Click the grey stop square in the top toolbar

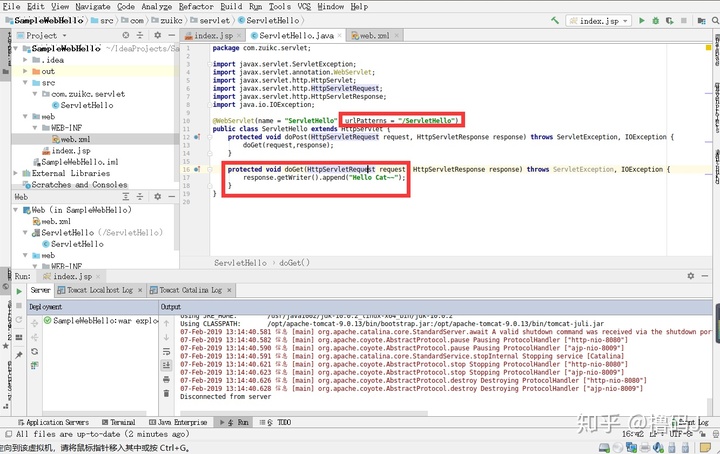tap(684, 21)
